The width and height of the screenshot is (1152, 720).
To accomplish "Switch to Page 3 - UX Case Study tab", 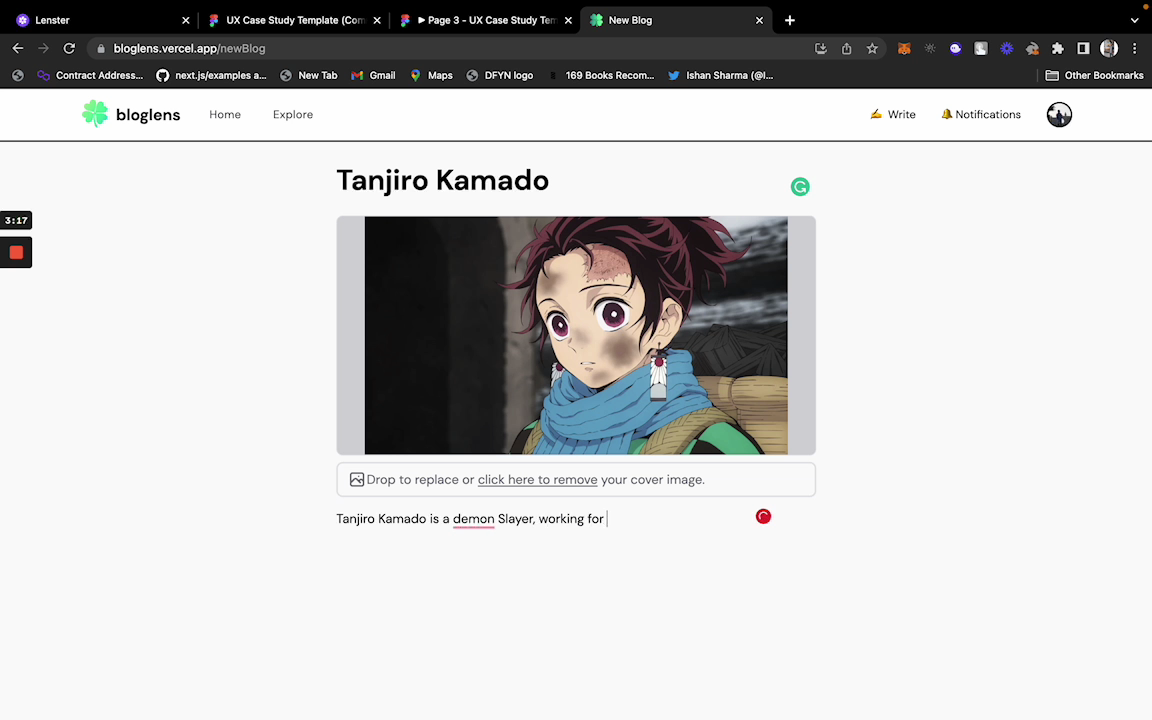I will coord(485,21).
